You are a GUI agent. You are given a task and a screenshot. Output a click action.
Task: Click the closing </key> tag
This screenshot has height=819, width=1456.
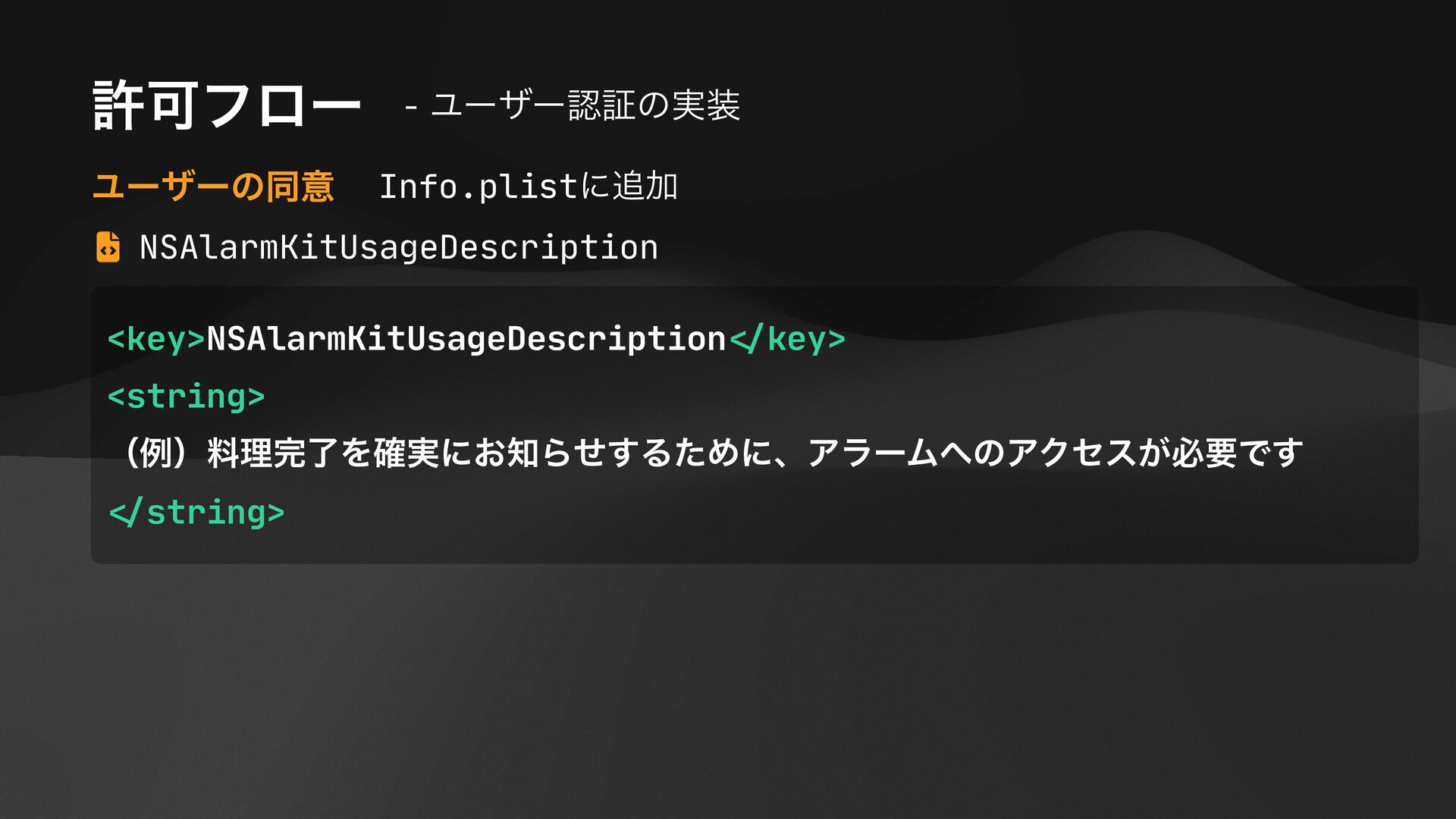click(x=787, y=339)
